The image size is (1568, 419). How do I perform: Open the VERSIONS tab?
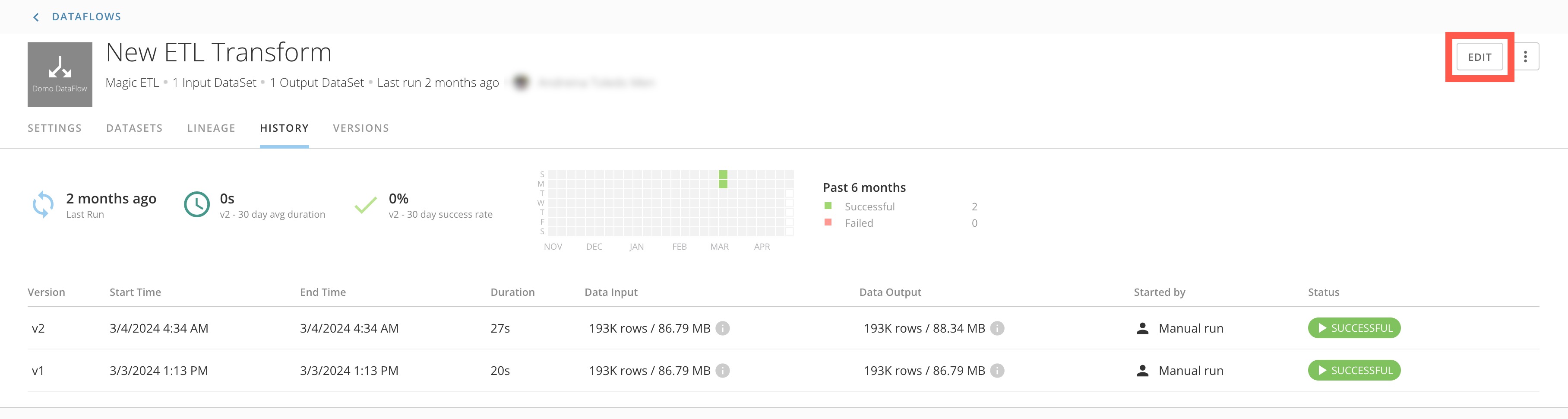tap(360, 128)
